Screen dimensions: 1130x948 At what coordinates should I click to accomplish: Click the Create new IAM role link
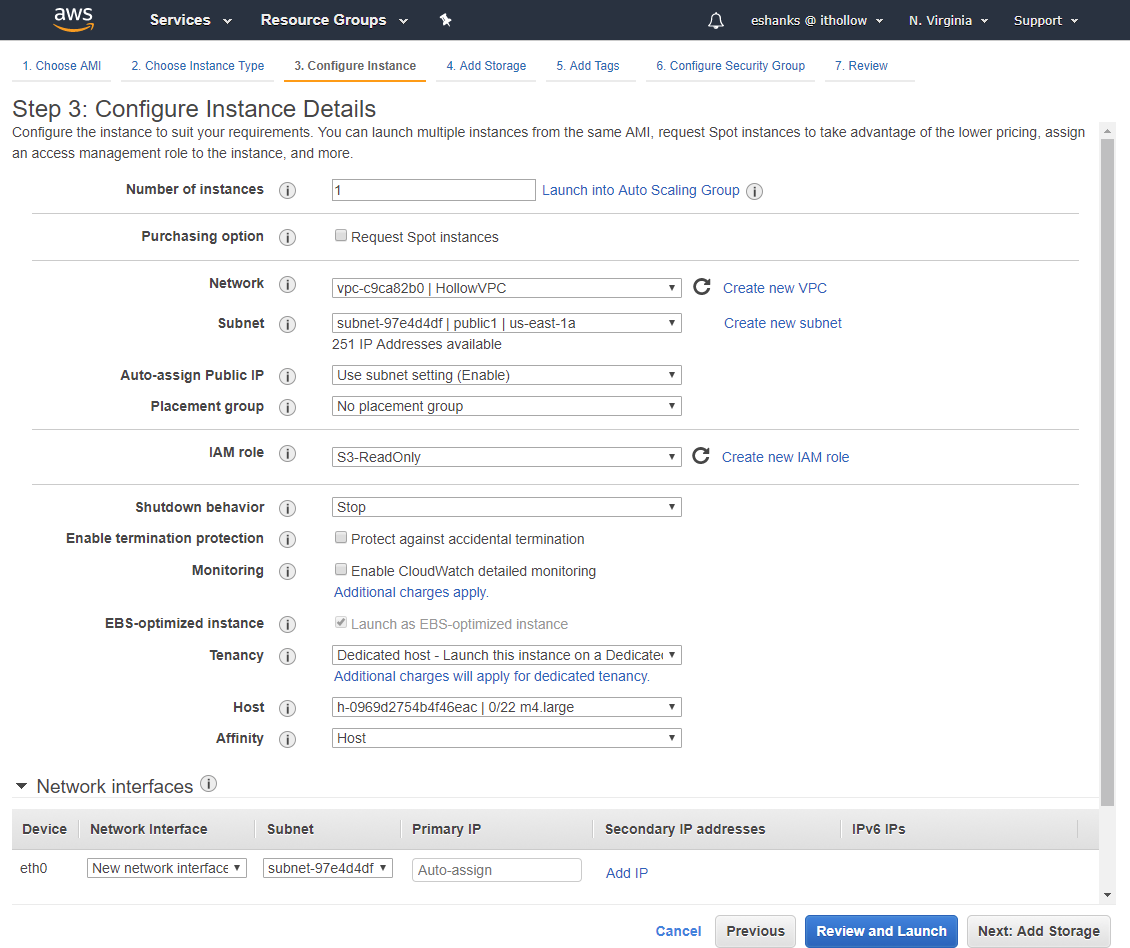click(785, 457)
